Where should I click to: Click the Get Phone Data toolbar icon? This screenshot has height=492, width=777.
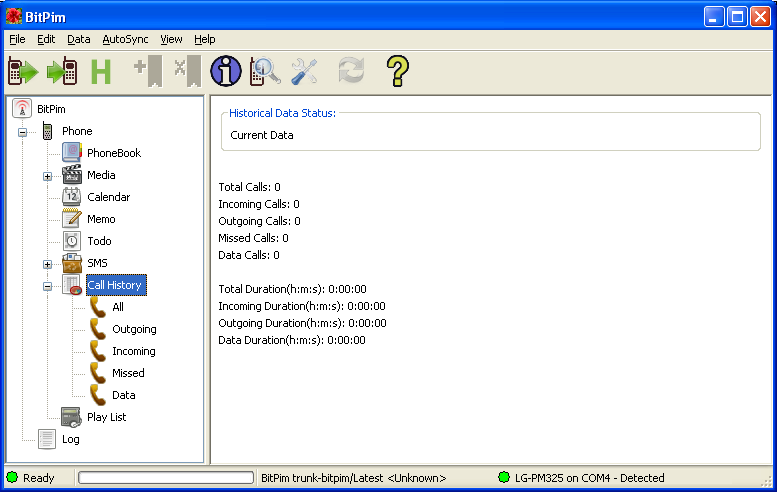(x=23, y=71)
